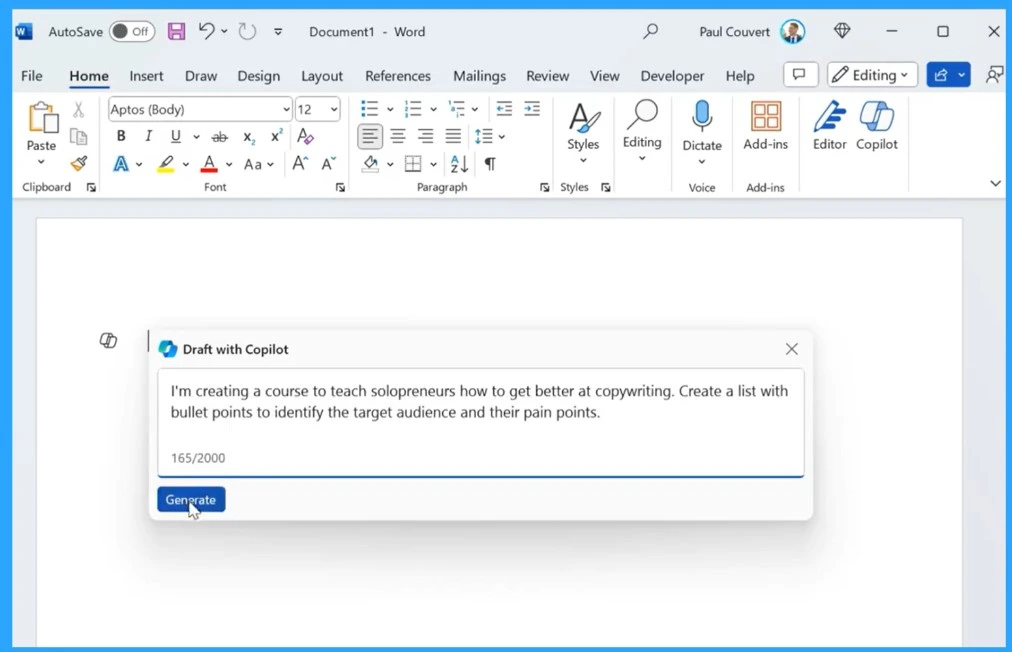Select the Format Painter brush
This screenshot has height=652, width=1012.
[x=78, y=163]
